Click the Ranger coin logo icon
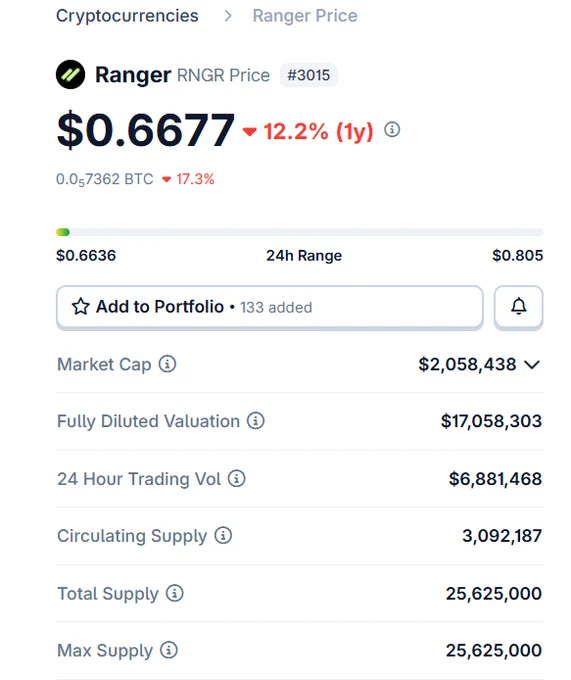 pos(70,75)
